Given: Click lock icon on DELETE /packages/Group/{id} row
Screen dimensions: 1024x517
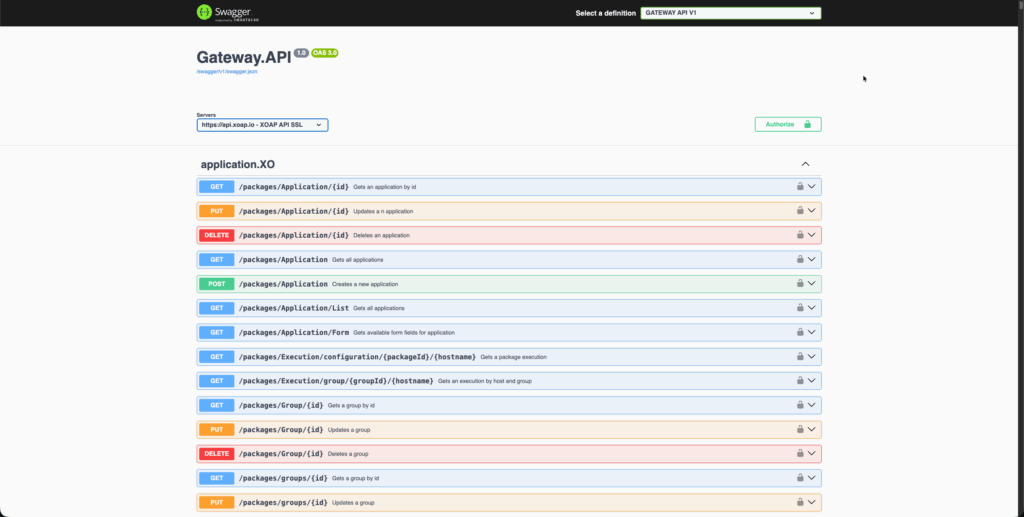Looking at the screenshot, I should (x=800, y=454).
